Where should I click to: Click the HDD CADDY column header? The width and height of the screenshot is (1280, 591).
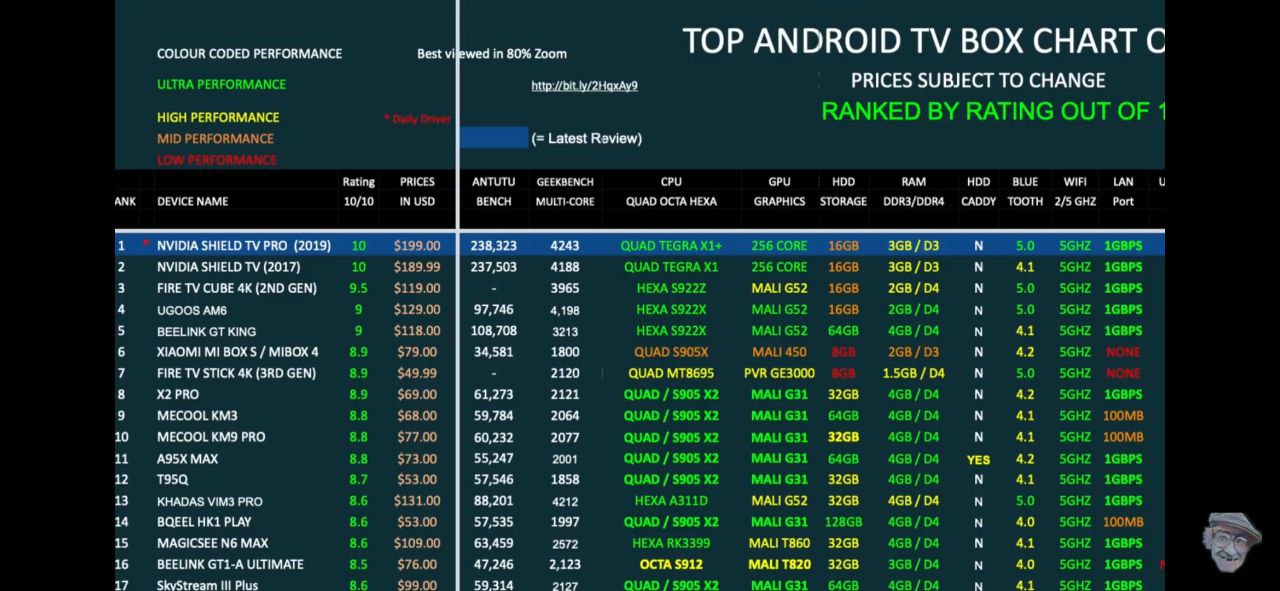(978, 191)
